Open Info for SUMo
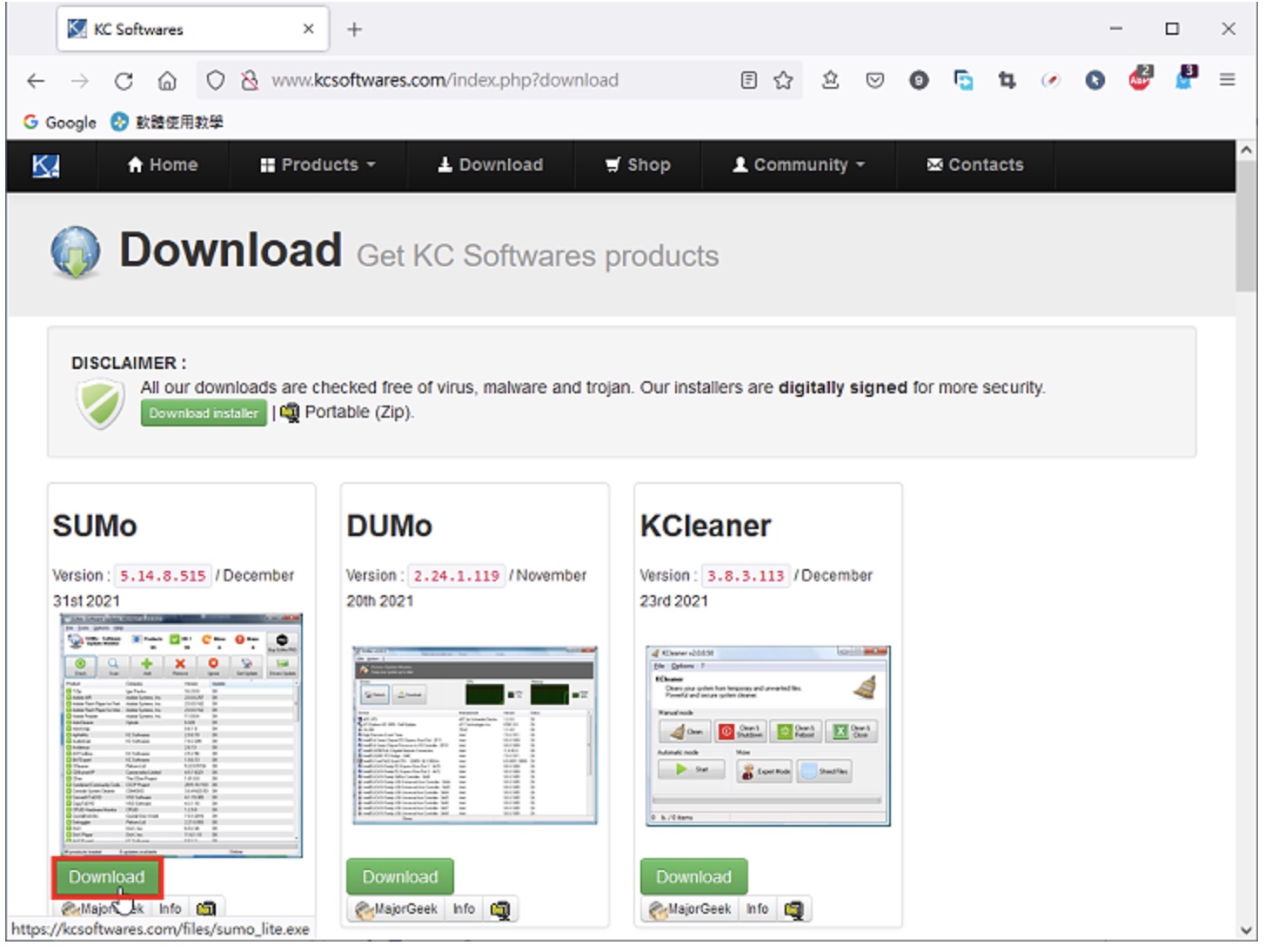The width and height of the screenshot is (1265, 952). (170, 909)
